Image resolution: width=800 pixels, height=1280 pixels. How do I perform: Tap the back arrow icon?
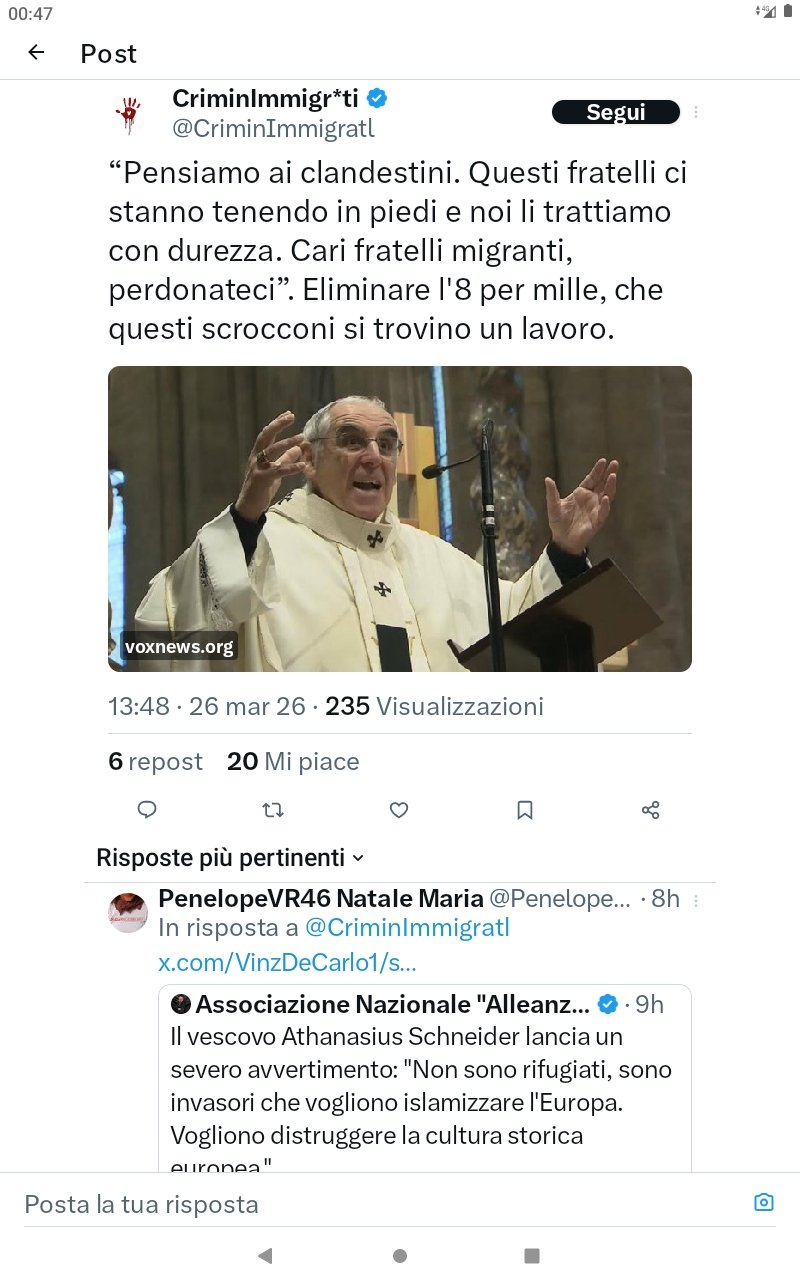pyautogui.click(x=37, y=53)
